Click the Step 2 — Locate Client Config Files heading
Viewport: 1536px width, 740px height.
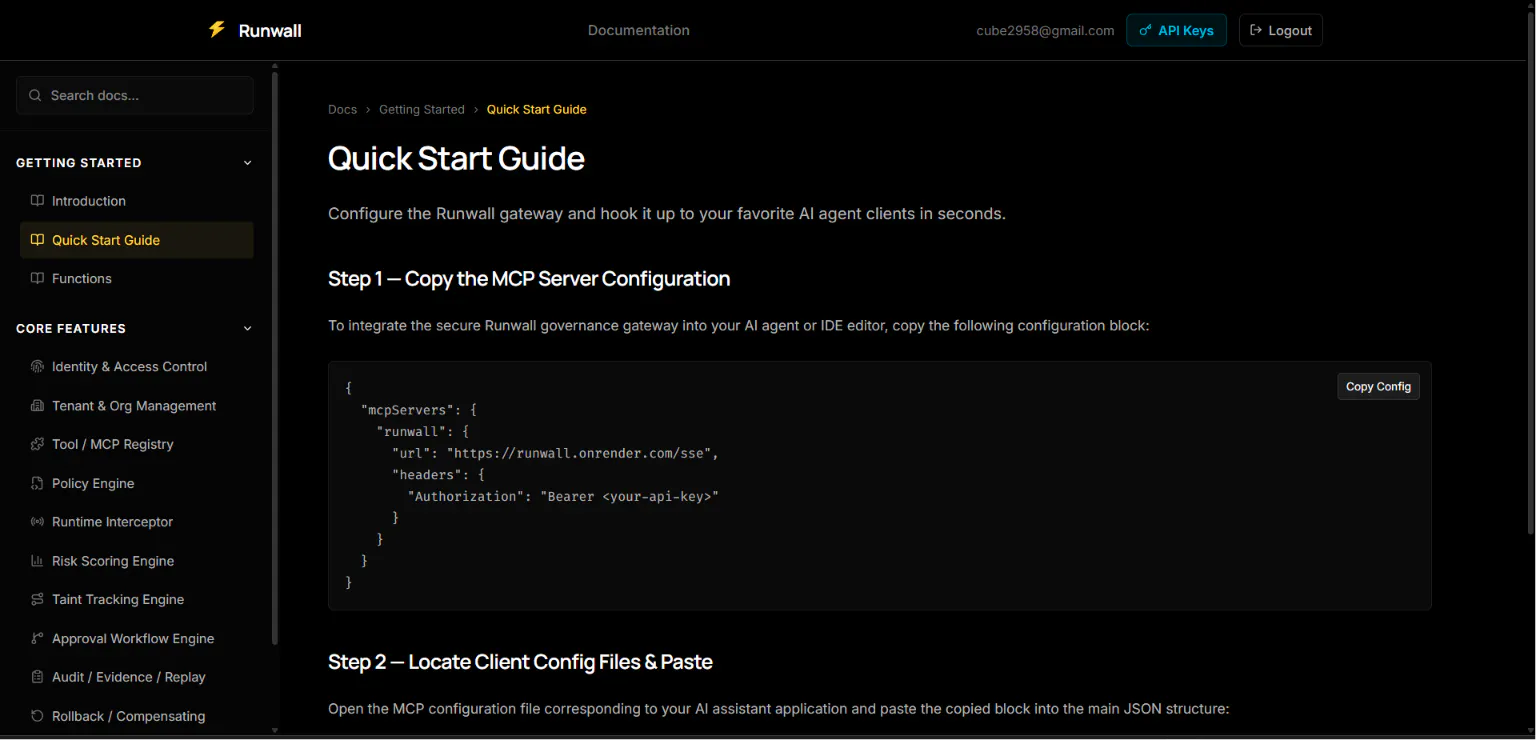520,662
